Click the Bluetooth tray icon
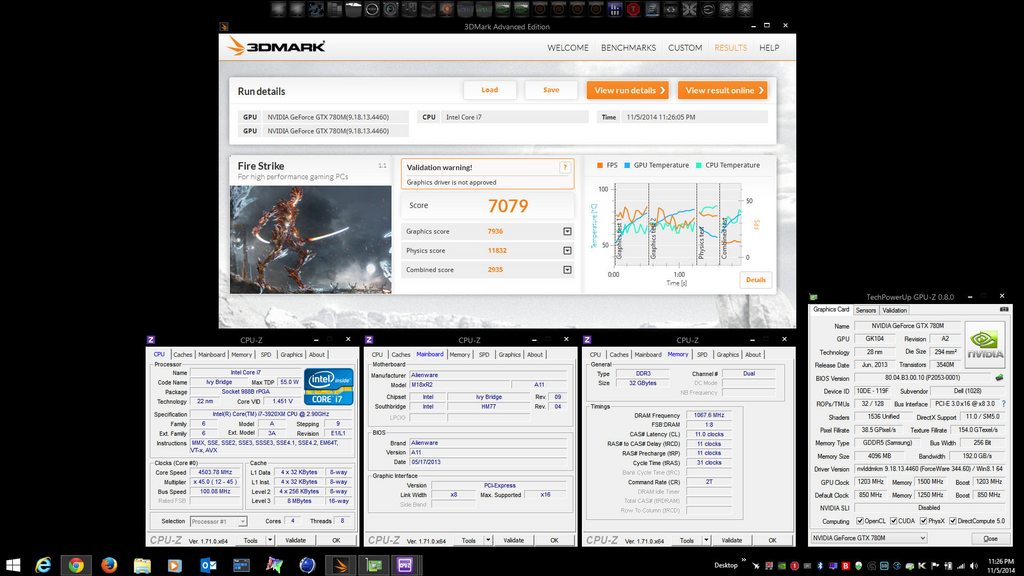This screenshot has height=576, width=1024. click(x=820, y=566)
